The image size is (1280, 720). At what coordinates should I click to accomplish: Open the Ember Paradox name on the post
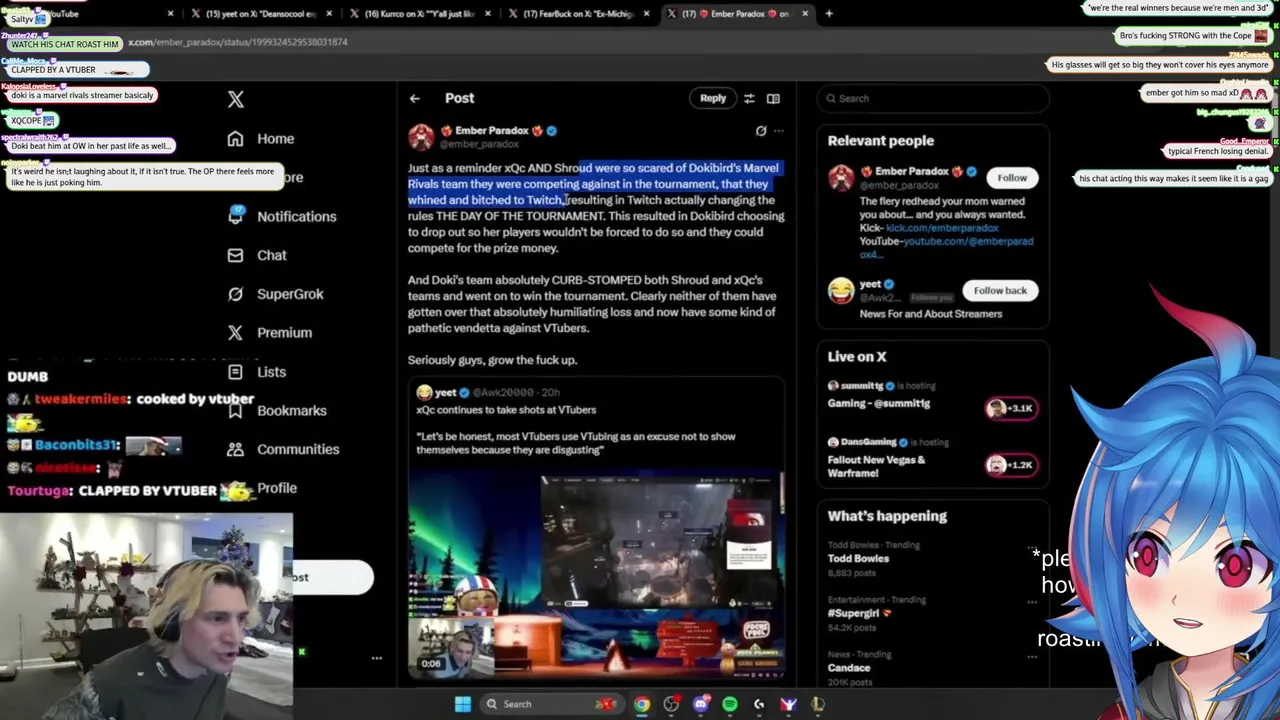point(492,130)
